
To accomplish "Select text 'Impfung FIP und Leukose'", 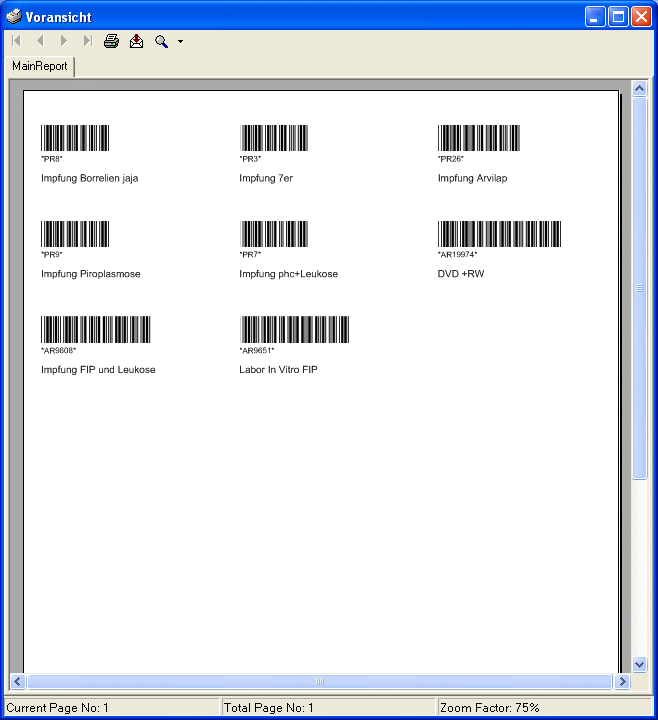I will (98, 370).
